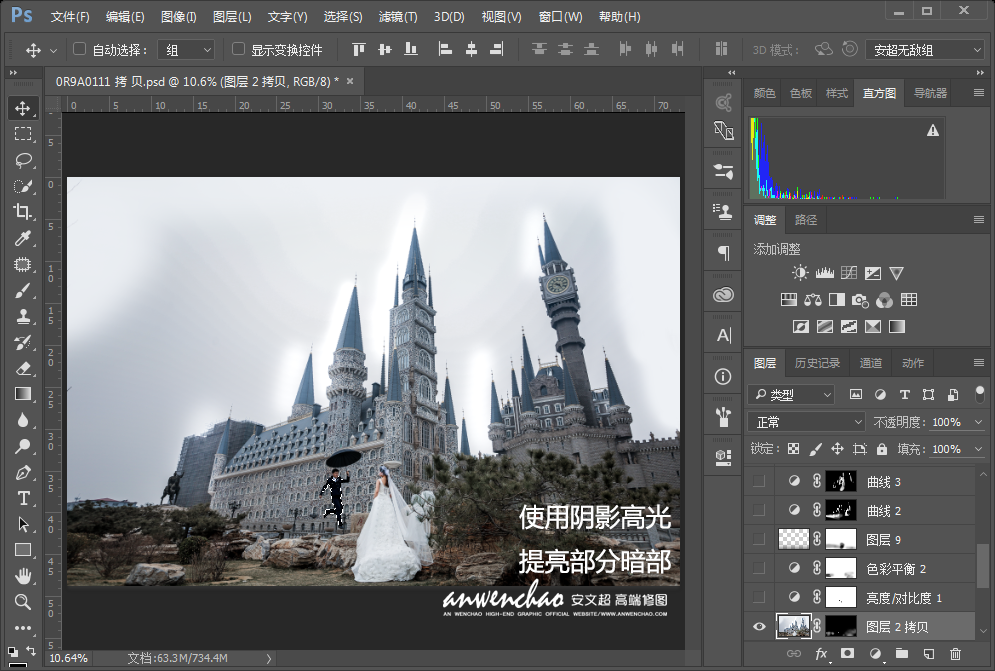Select the Horizontal Type tool
Viewport: 995px width, 671px height.
pos(23,498)
